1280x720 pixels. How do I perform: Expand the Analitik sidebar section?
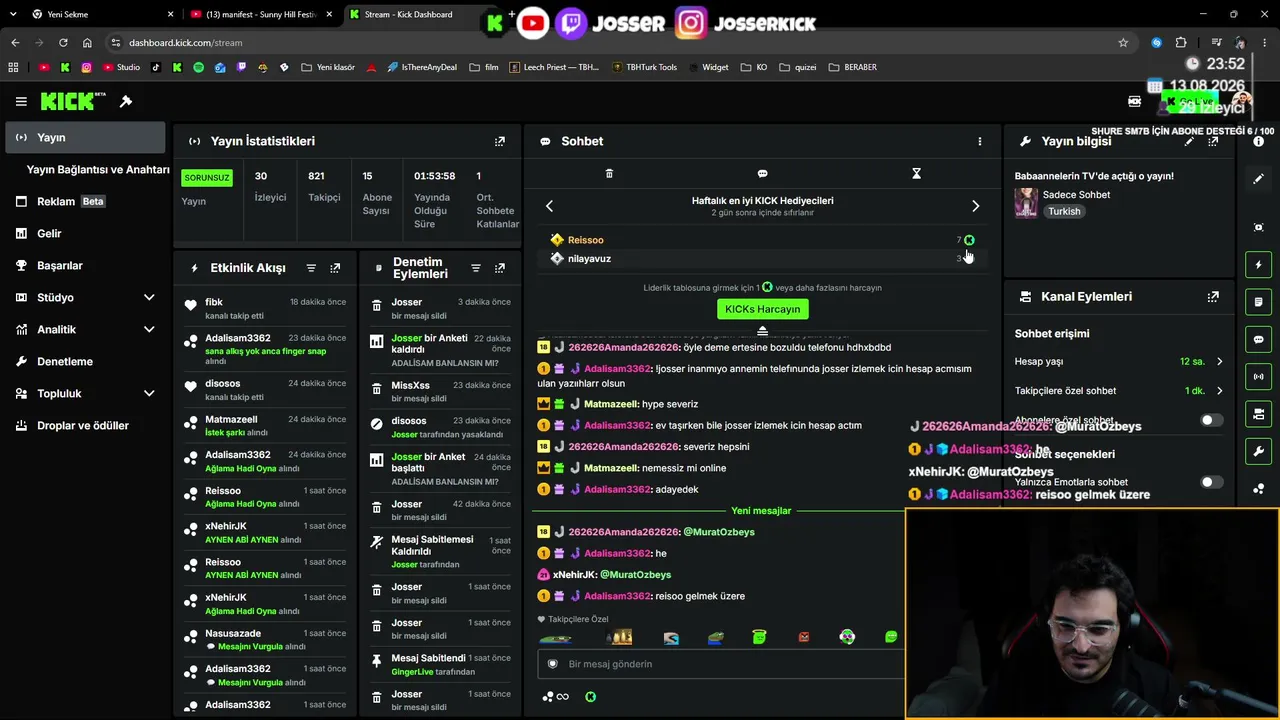pyautogui.click(x=149, y=329)
